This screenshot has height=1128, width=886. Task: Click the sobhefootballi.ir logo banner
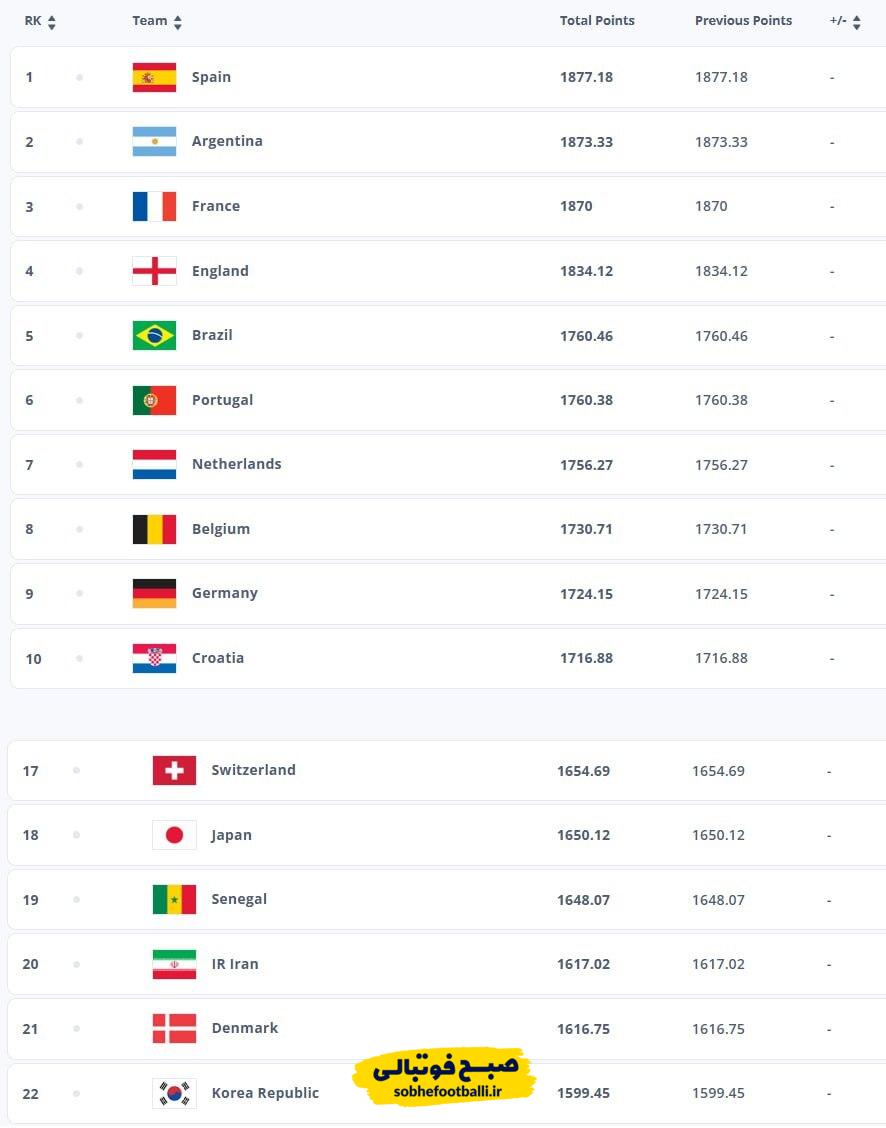pos(444,1076)
